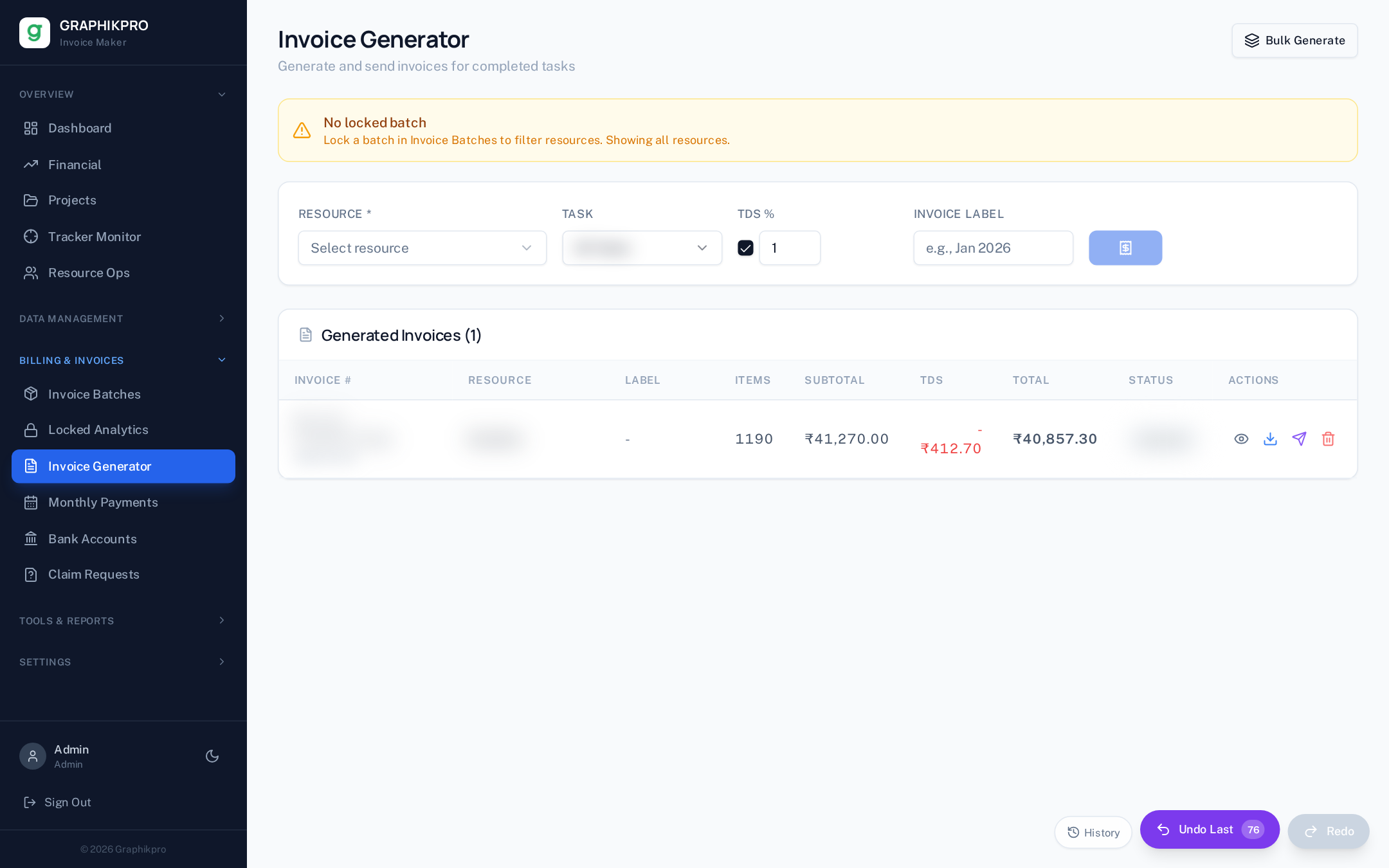Open the Task dropdown
Screen dimensions: 1389x868
tap(642, 248)
